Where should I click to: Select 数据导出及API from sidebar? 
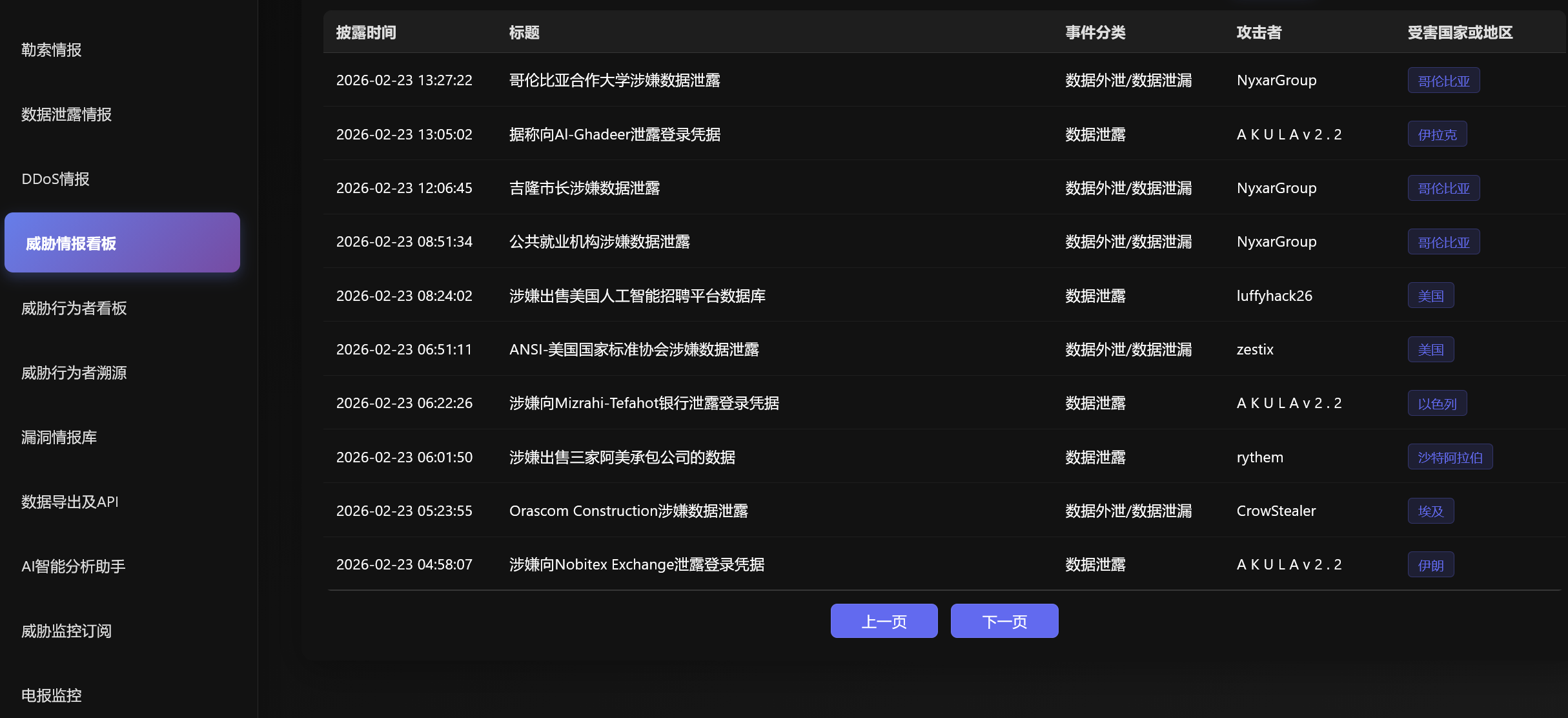click(69, 502)
